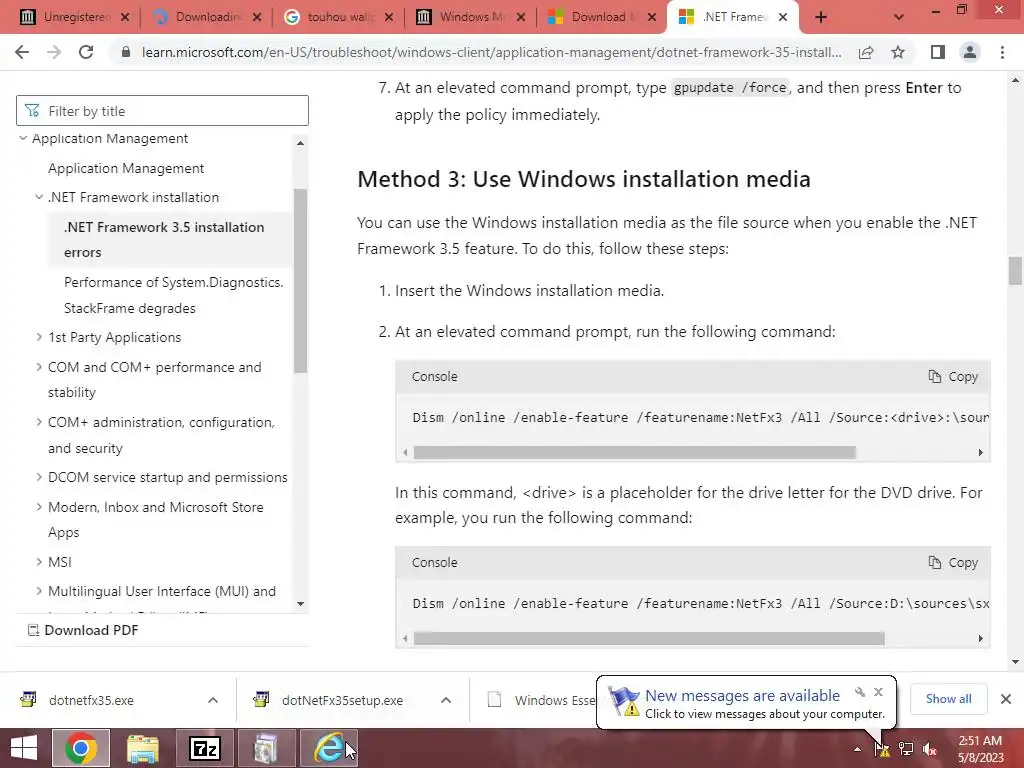Copy the D:\sources Dism command
This screenshot has width=1024, height=768.
click(x=953, y=562)
